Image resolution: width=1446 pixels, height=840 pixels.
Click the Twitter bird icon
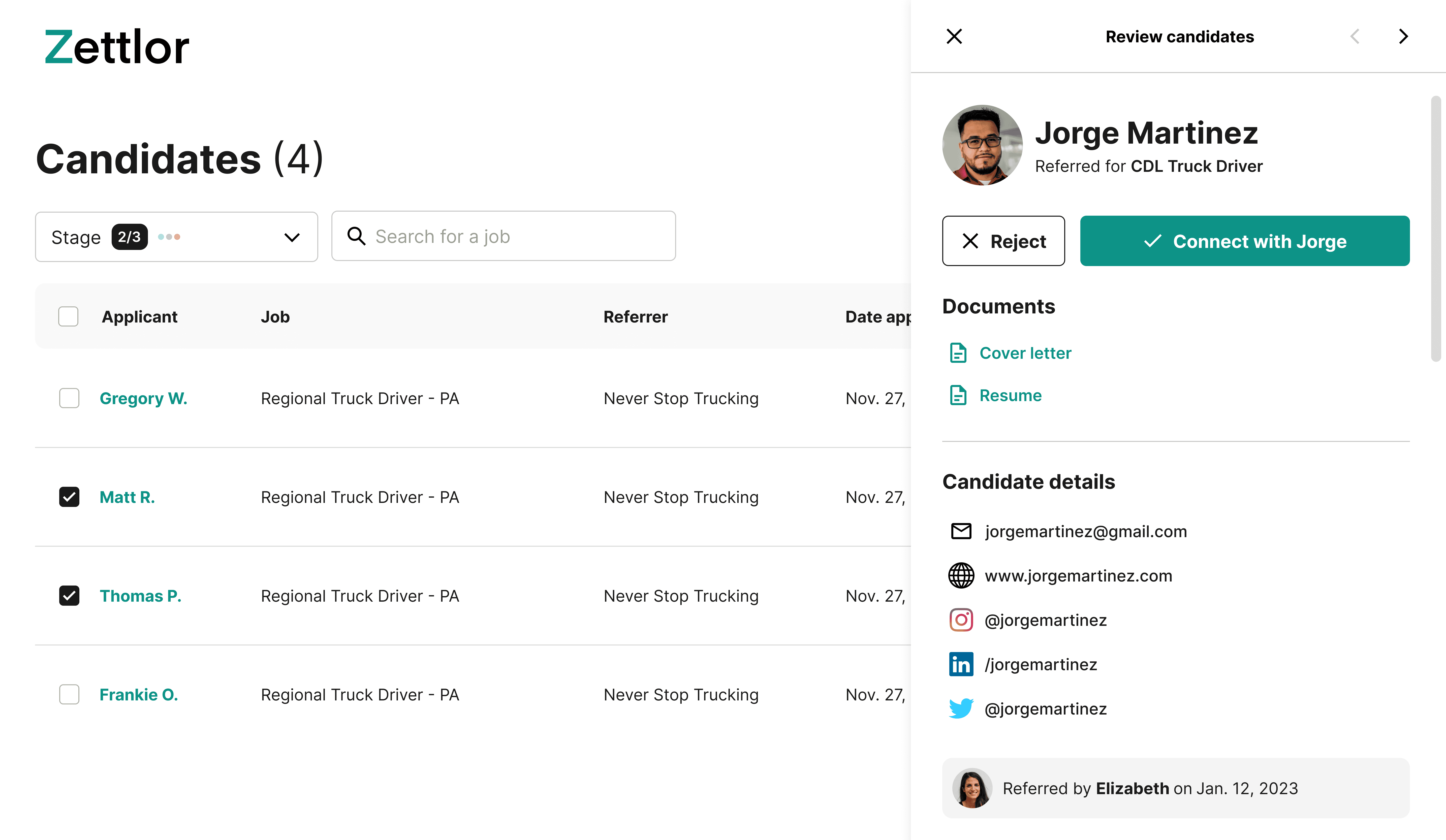point(961,708)
